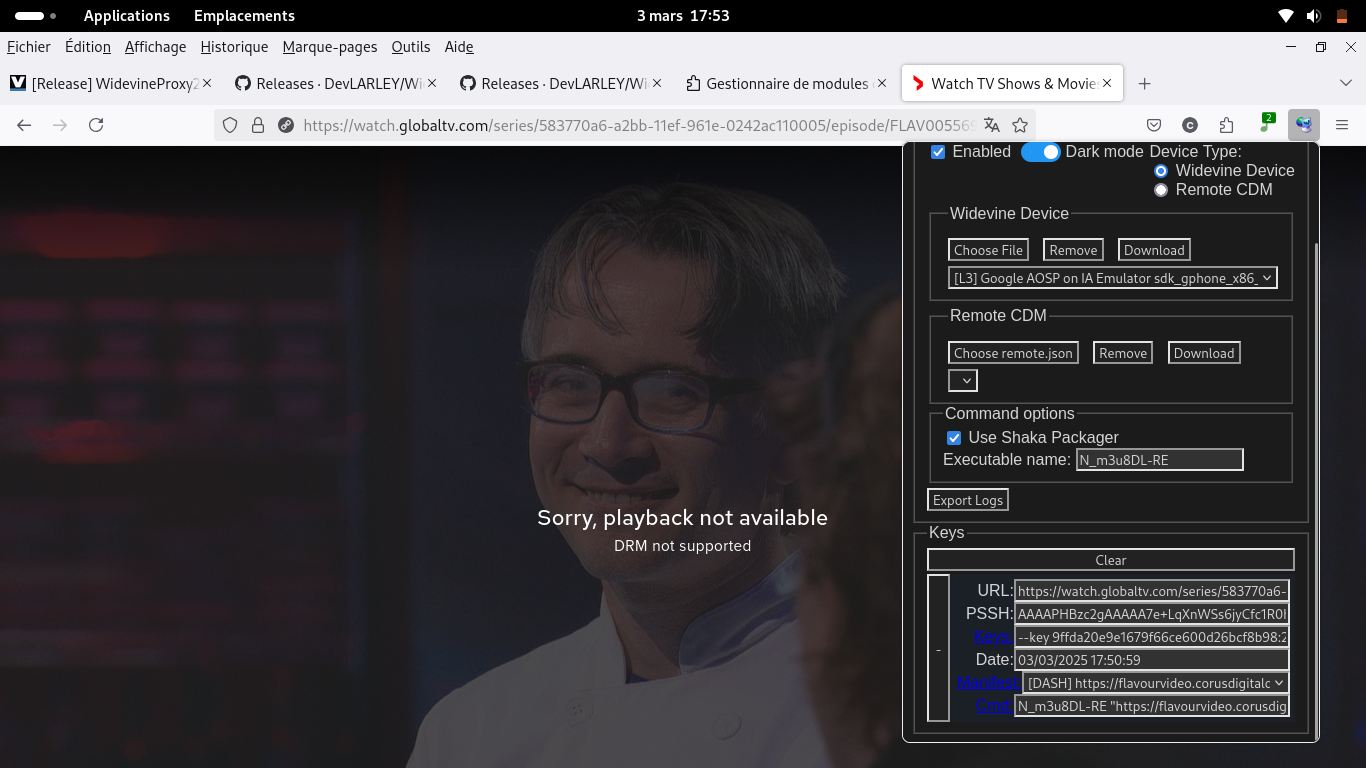
Task: Select the Widevine Device radio button
Action: pyautogui.click(x=1161, y=171)
